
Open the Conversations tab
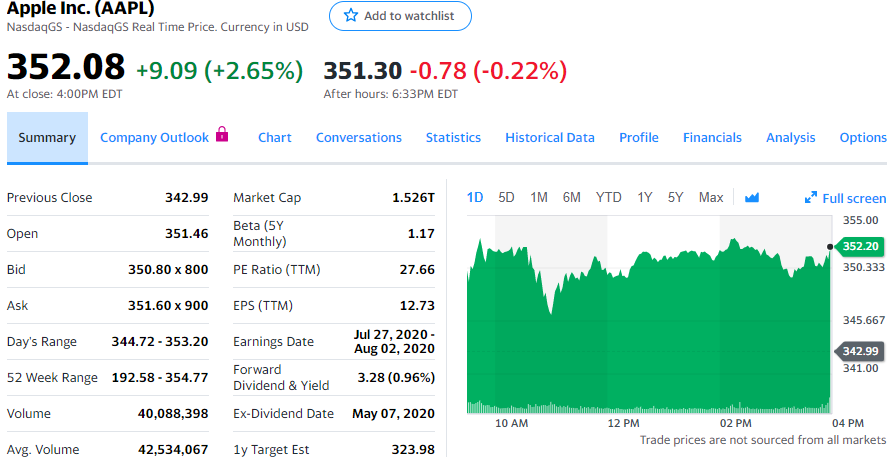pos(359,137)
